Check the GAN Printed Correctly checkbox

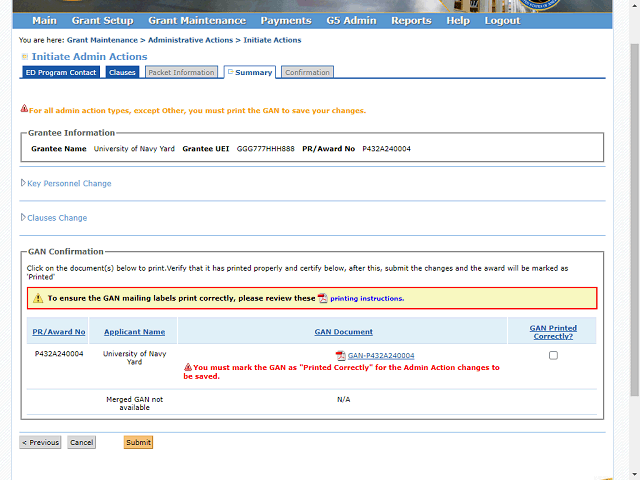point(553,356)
